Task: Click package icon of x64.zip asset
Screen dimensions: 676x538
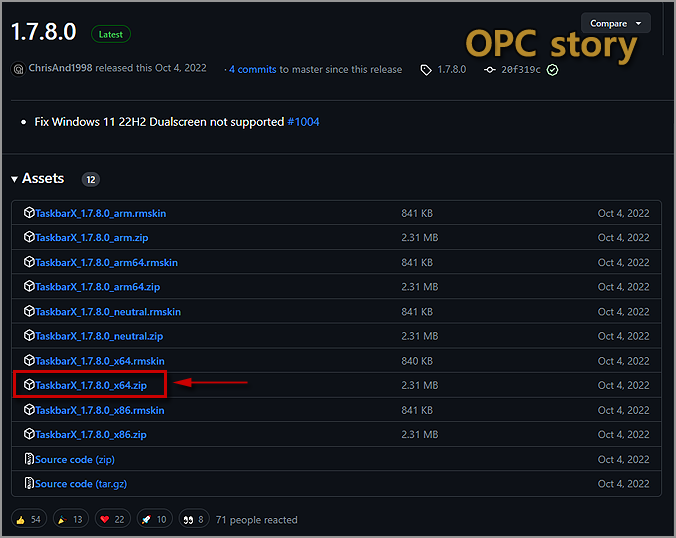Action: [x=29, y=384]
